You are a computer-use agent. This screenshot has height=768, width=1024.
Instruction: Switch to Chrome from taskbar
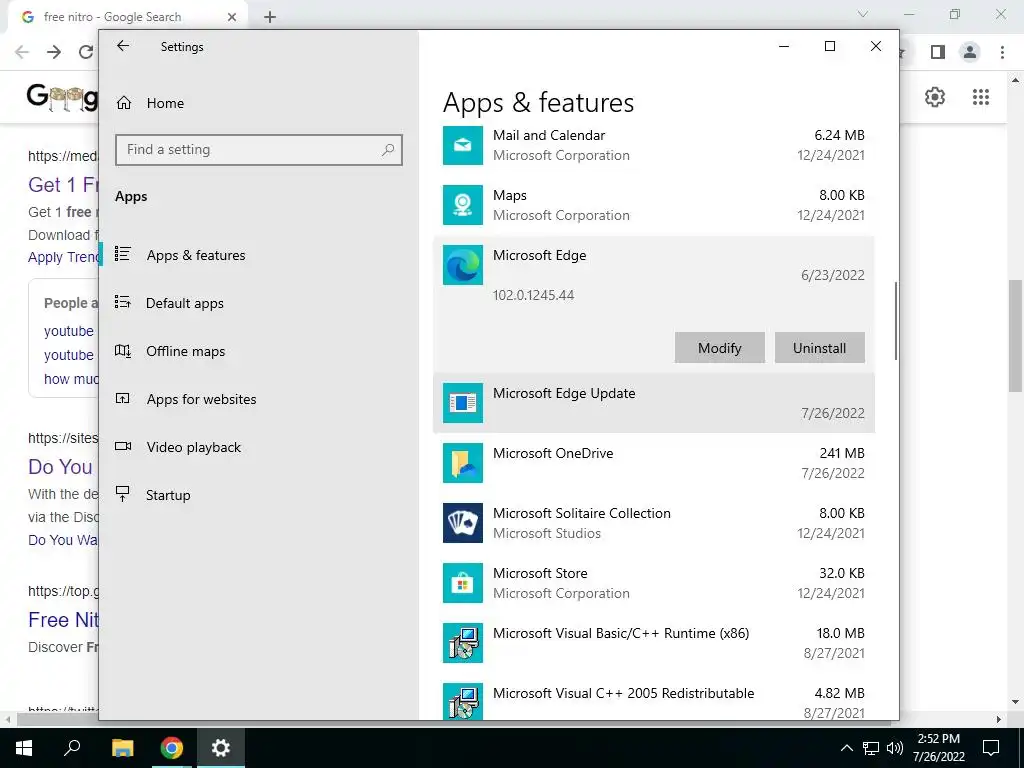(172, 748)
